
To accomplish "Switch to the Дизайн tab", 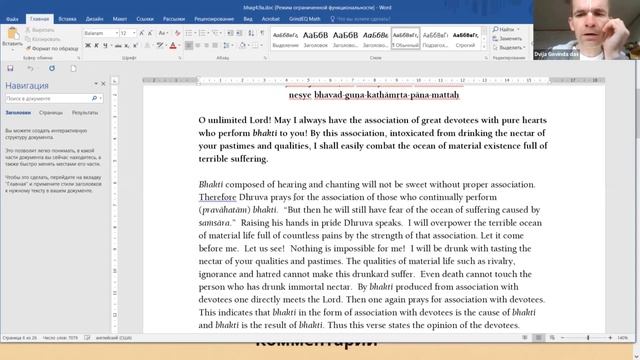I will pos(94,19).
